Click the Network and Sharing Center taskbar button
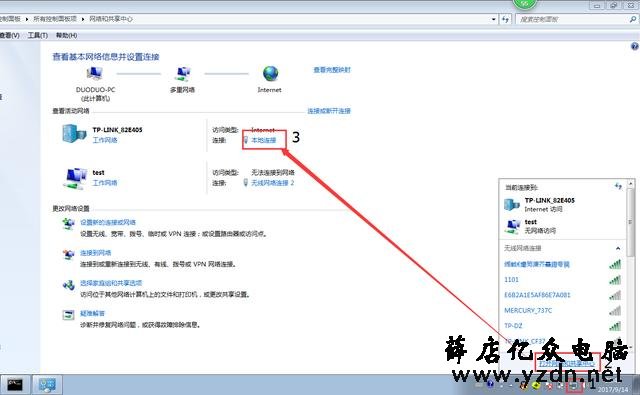Screen dimensions: 640x395 47,384
